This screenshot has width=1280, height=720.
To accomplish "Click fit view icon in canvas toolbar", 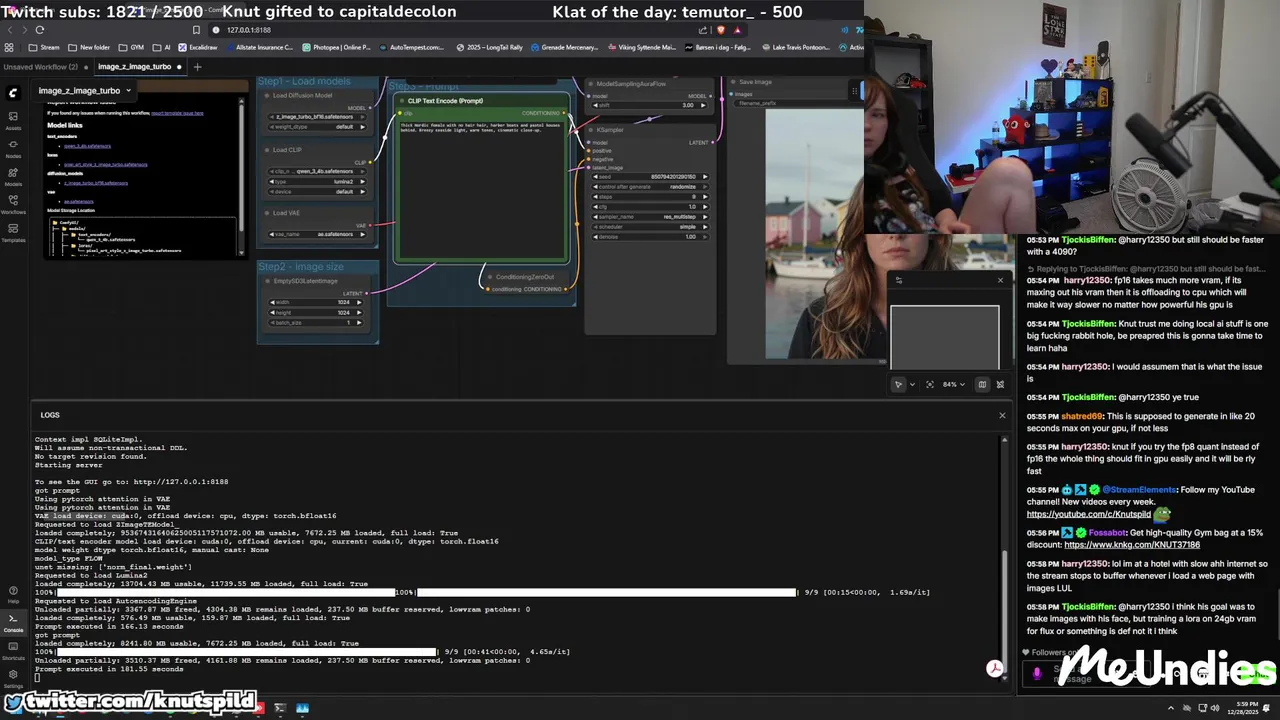I will point(930,384).
